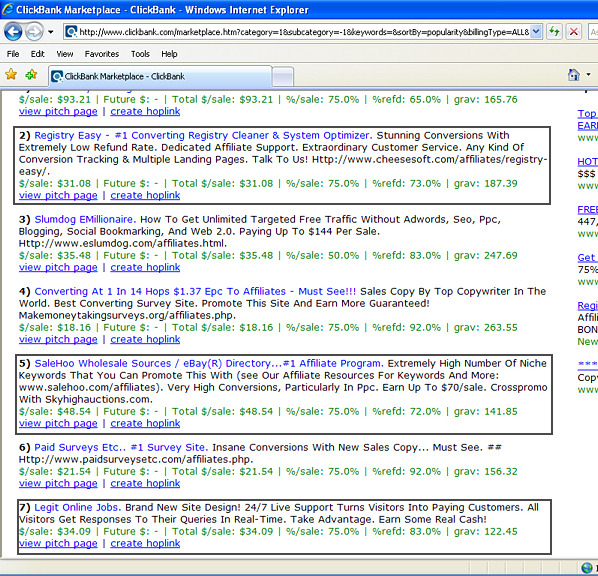Open SaleHoo Wholesale Sources title link
Image resolution: width=598 pixels, height=576 pixels.
pyautogui.click(x=209, y=364)
